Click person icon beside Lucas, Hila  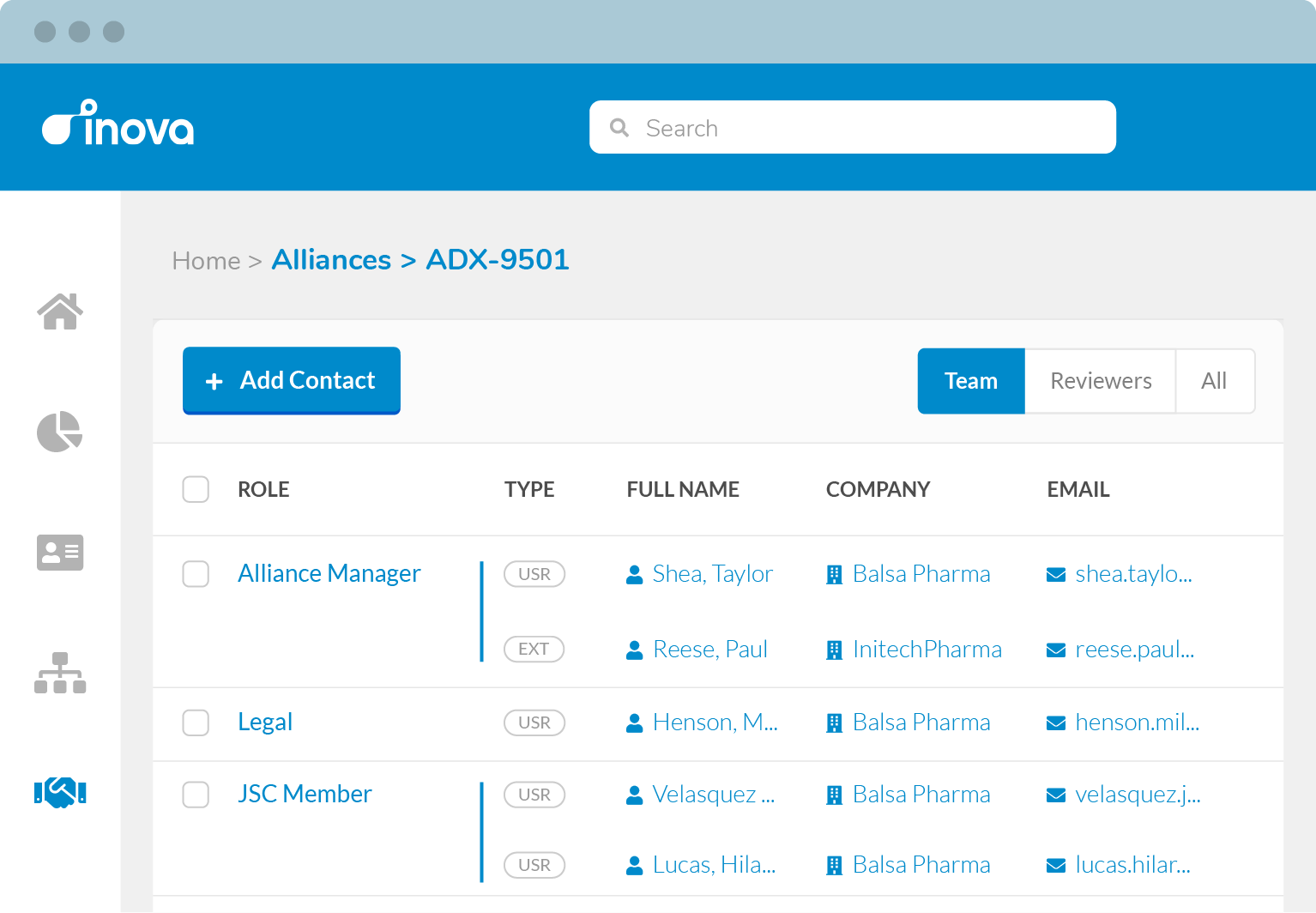pyautogui.click(x=635, y=866)
